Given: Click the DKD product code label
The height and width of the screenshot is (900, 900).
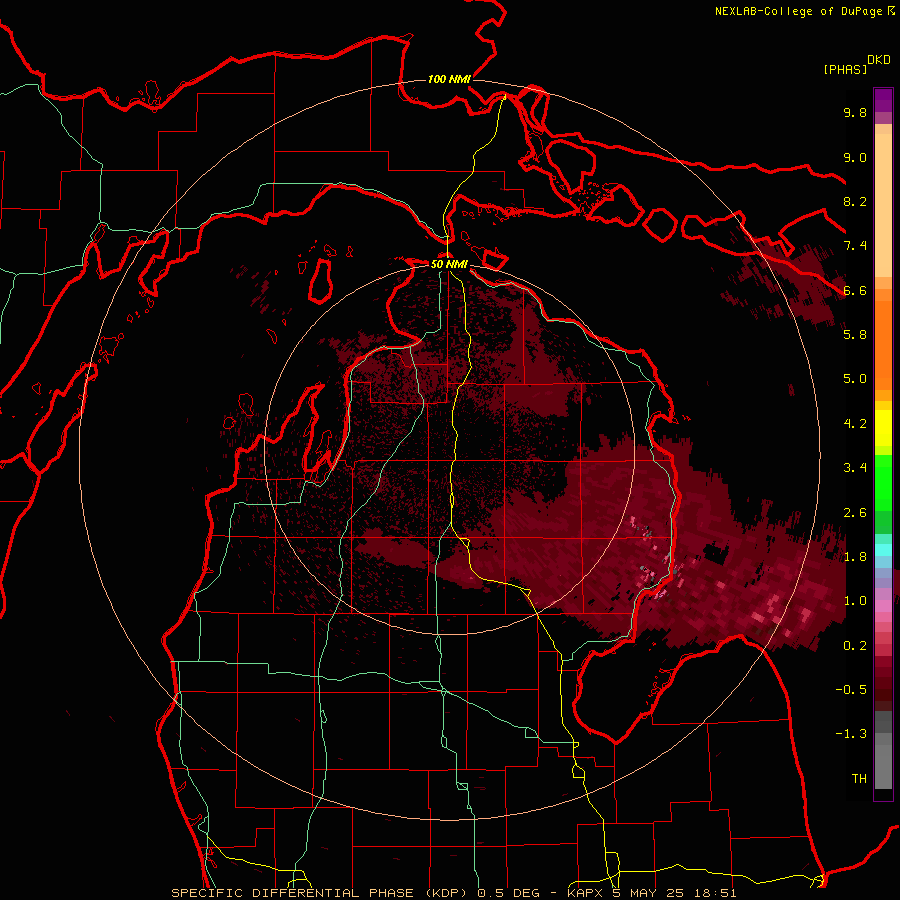Looking at the screenshot, I should click(x=878, y=60).
